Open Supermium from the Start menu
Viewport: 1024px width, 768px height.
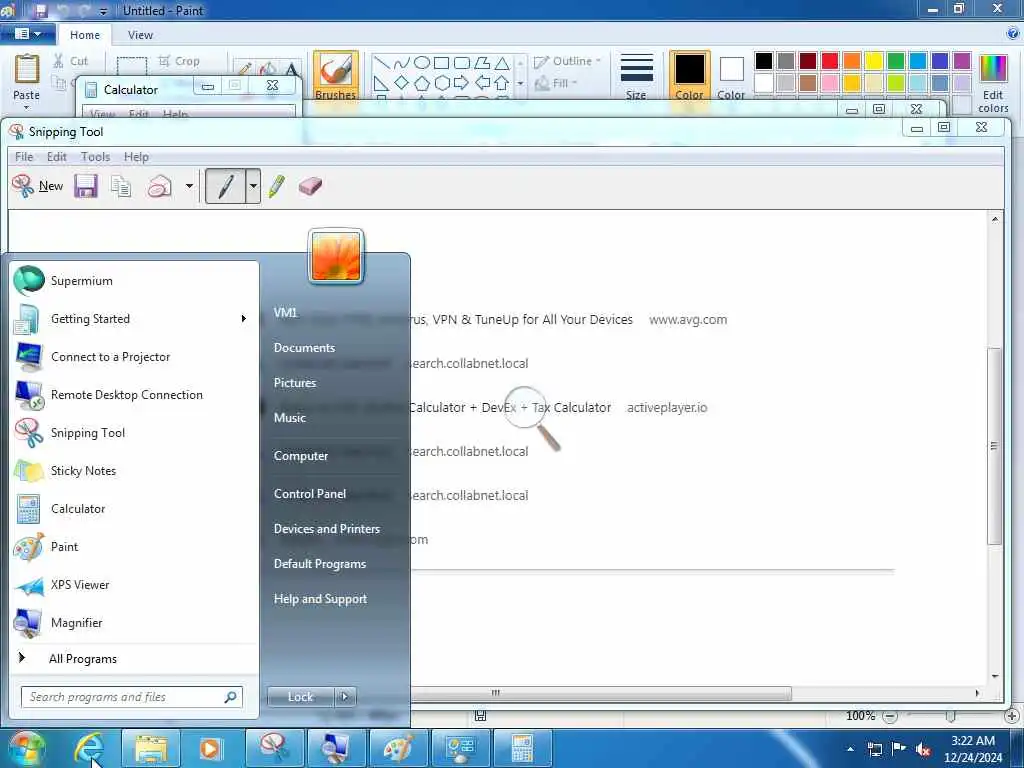[x=135, y=281]
